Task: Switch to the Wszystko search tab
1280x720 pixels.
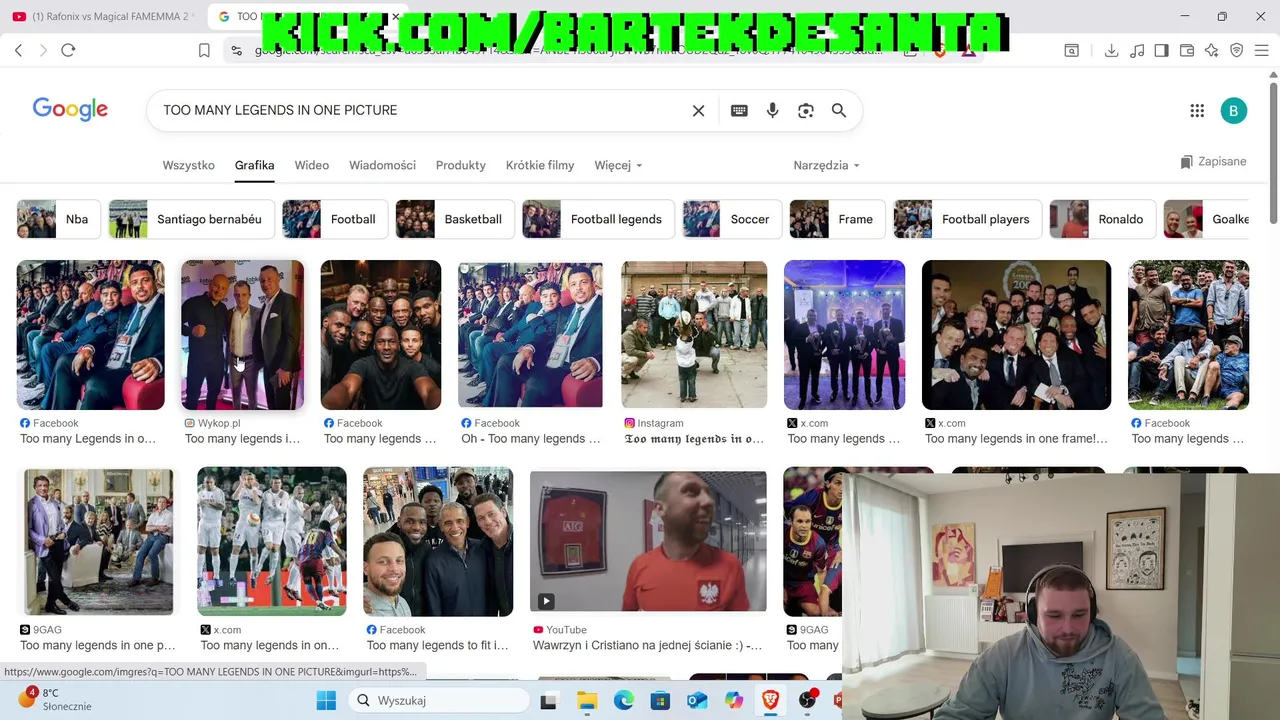Action: [188, 165]
